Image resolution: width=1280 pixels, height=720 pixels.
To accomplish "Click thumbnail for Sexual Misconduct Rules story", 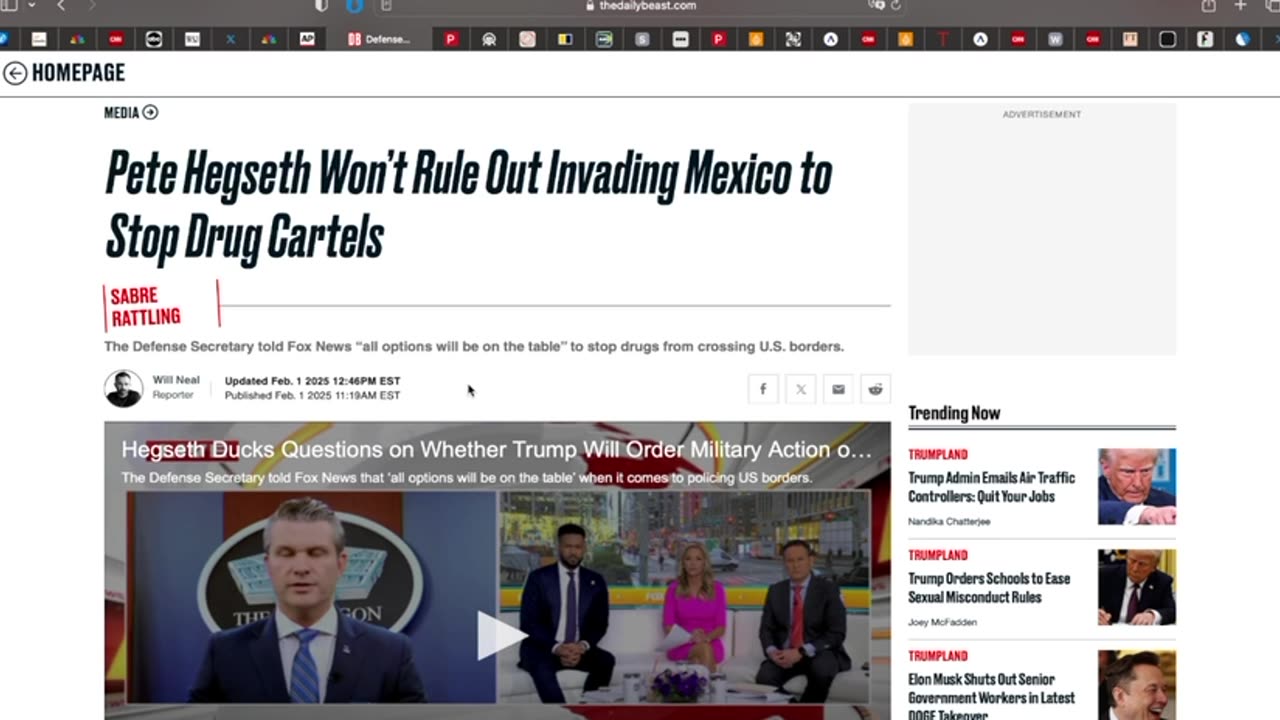I will (x=1137, y=587).
